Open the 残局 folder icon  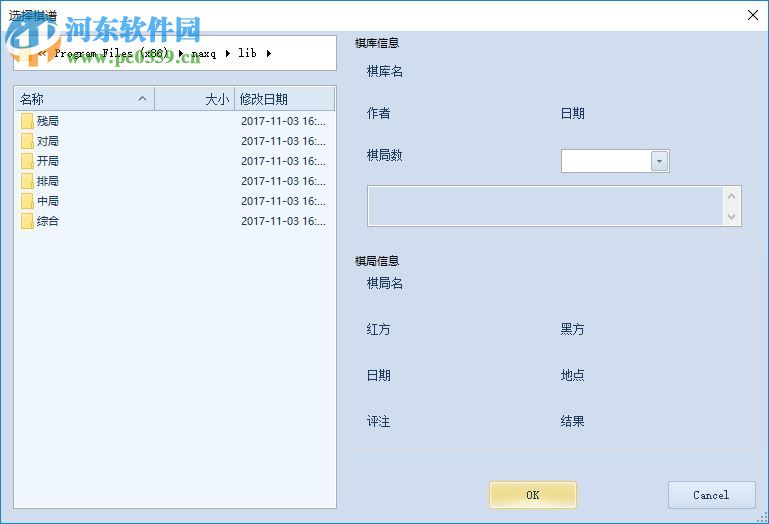click(27, 121)
